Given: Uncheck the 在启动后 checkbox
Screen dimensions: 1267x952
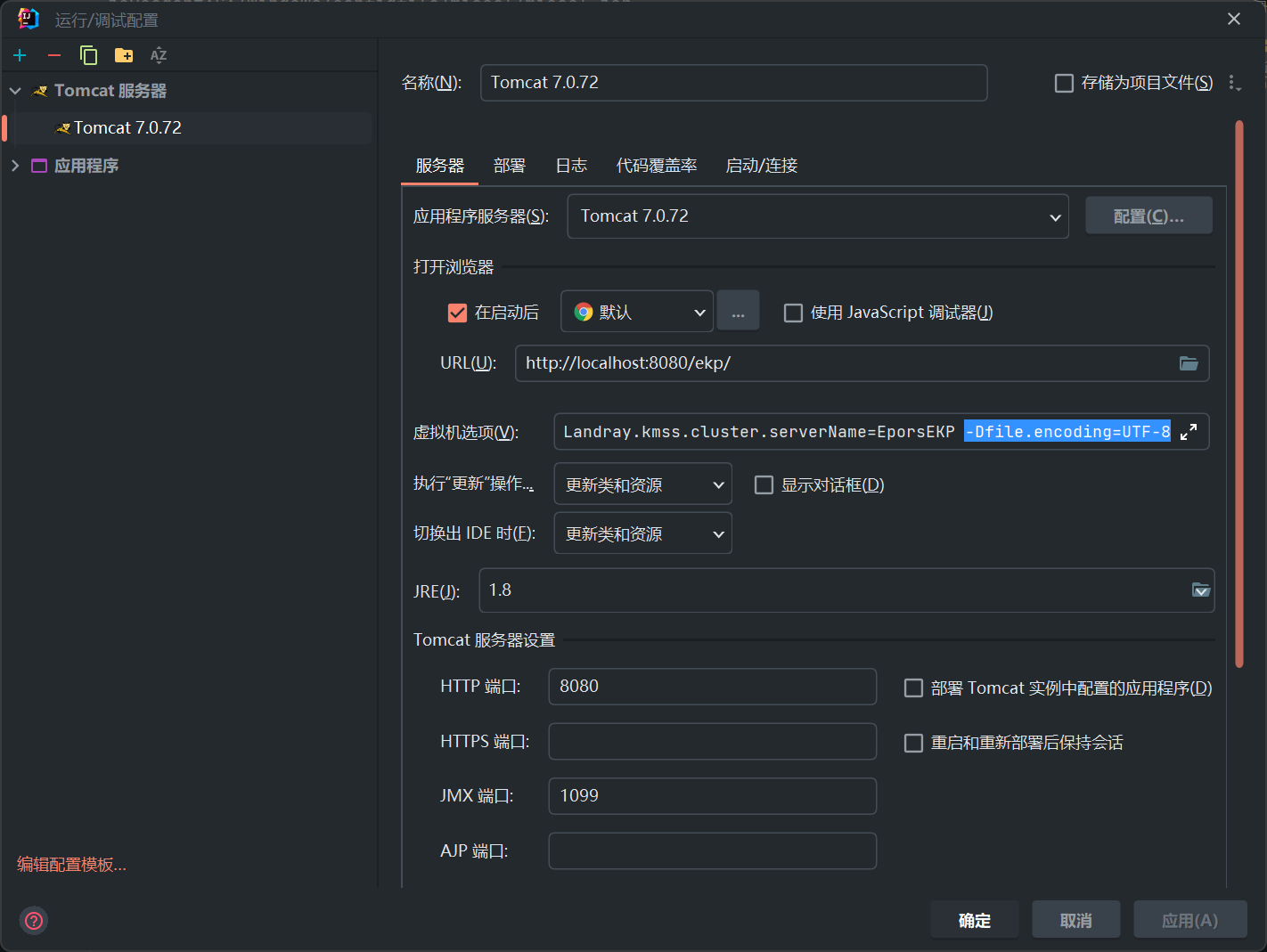Looking at the screenshot, I should pyautogui.click(x=457, y=313).
